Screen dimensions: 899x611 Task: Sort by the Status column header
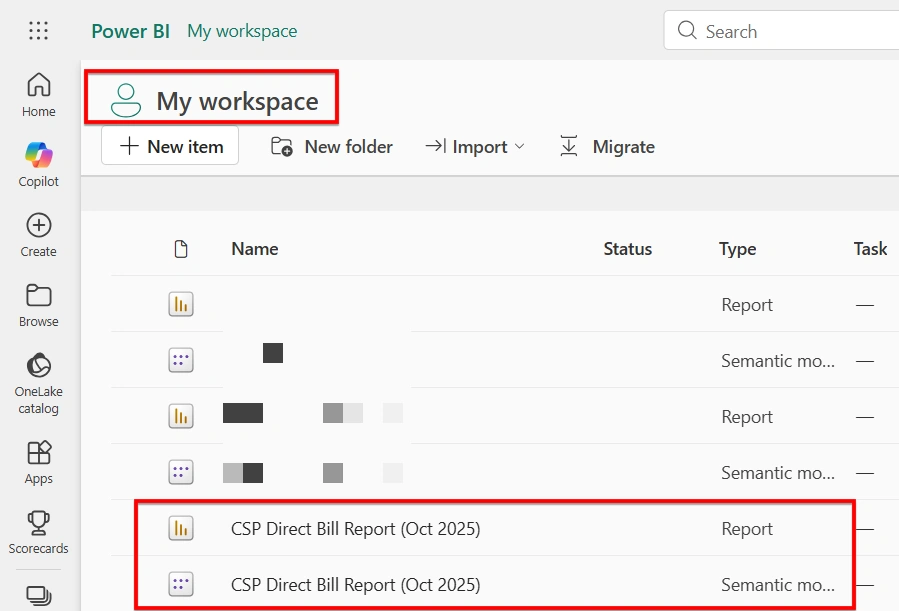pyautogui.click(x=627, y=249)
